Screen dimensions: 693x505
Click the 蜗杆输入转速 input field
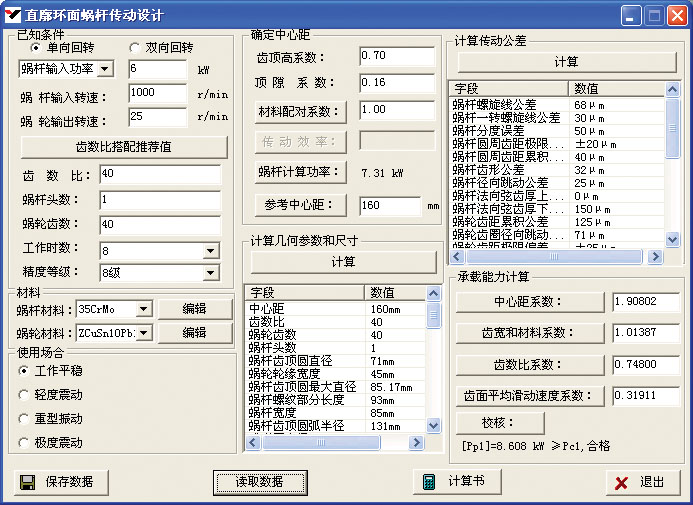pos(158,93)
